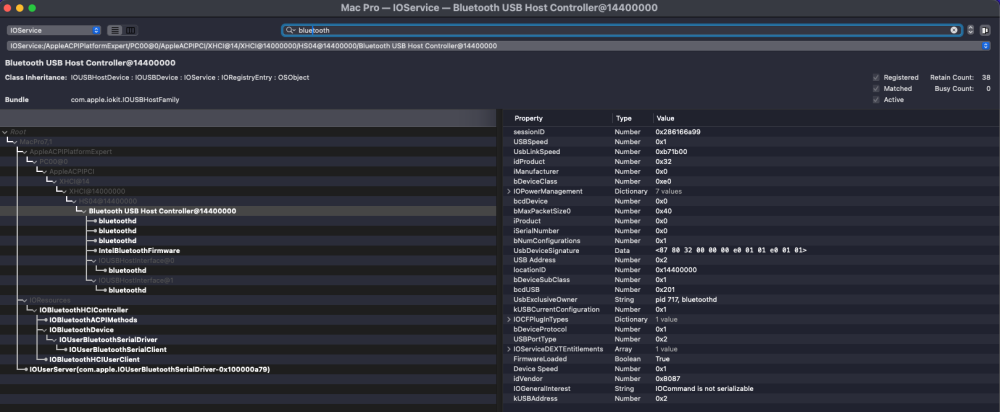1000x412 pixels.
Task: Select the idVendor property row
Action: tap(751, 379)
